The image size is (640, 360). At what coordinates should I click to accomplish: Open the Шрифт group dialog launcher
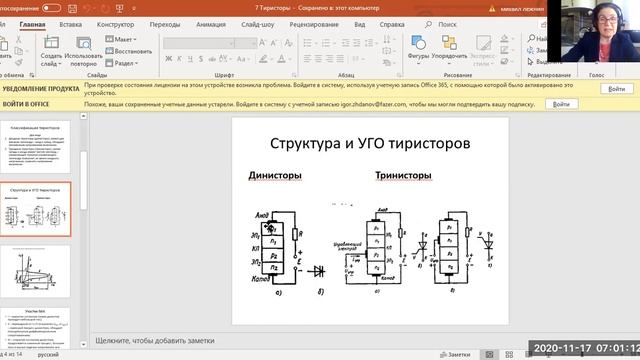pyautogui.click(x=293, y=75)
